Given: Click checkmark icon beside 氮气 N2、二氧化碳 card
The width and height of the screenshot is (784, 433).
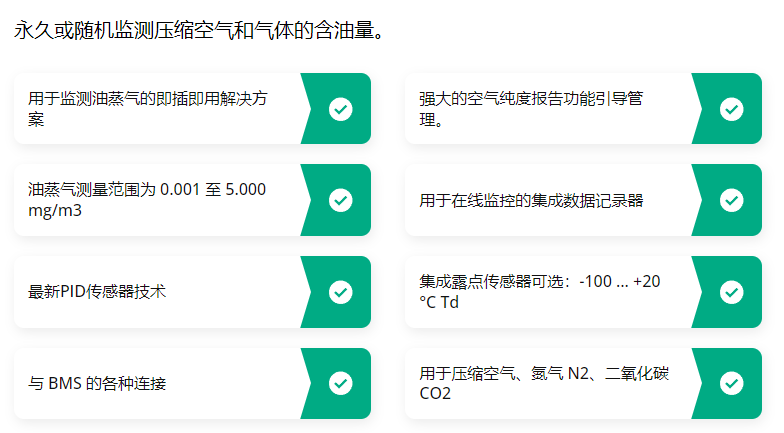Looking at the screenshot, I should click(x=732, y=384).
